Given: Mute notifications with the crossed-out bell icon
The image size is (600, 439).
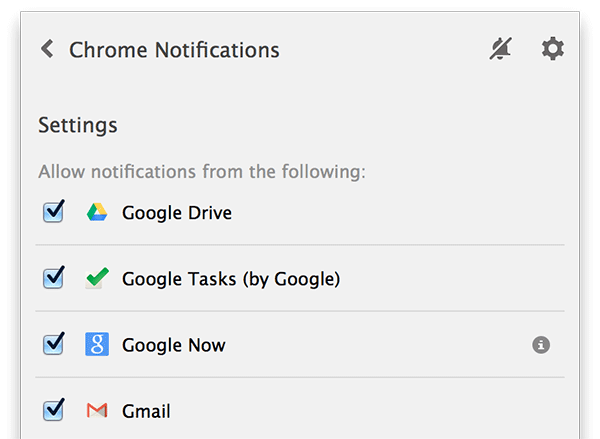Looking at the screenshot, I should (x=501, y=49).
